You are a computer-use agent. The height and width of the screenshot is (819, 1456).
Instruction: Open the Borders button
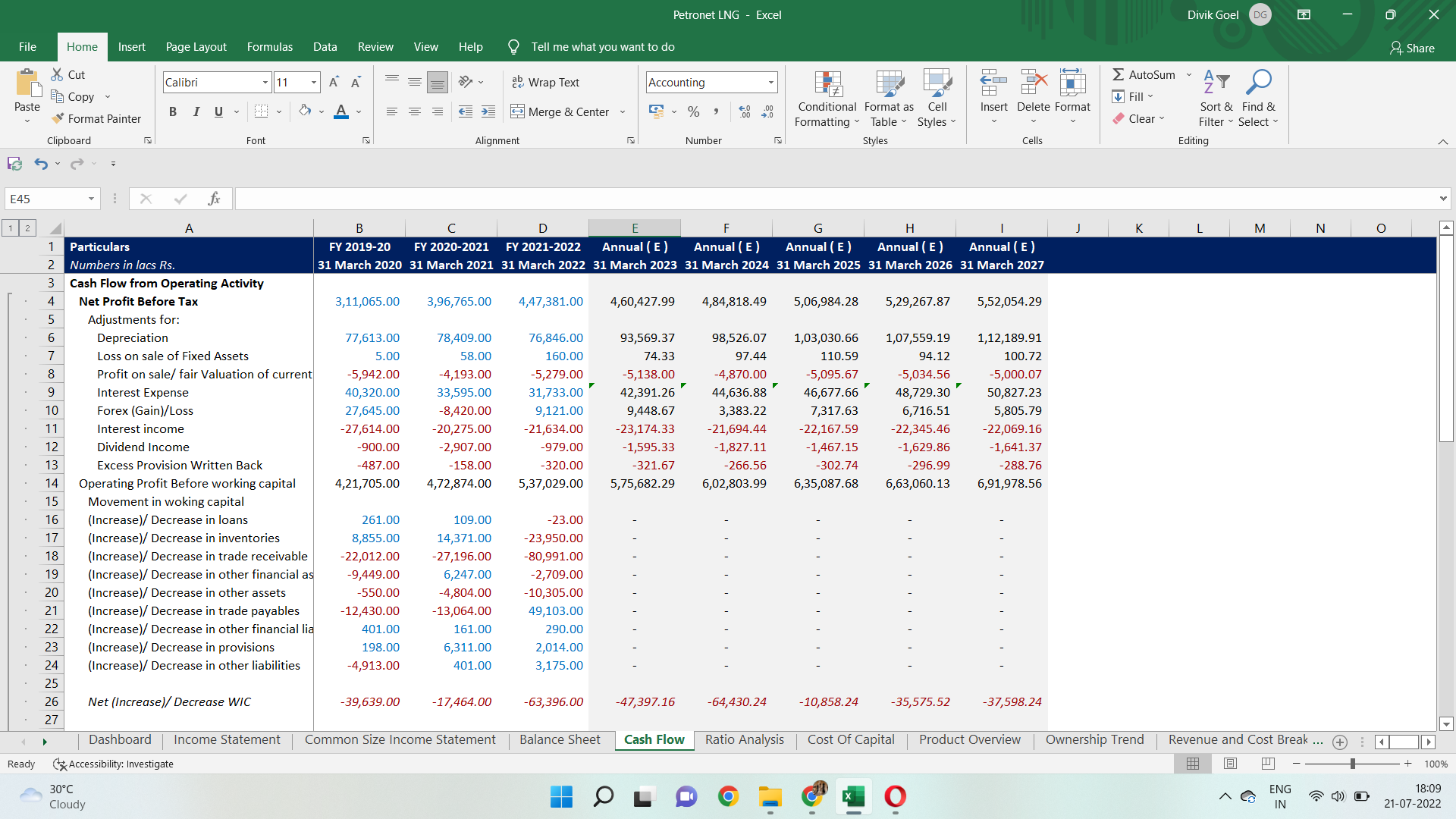pos(261,111)
